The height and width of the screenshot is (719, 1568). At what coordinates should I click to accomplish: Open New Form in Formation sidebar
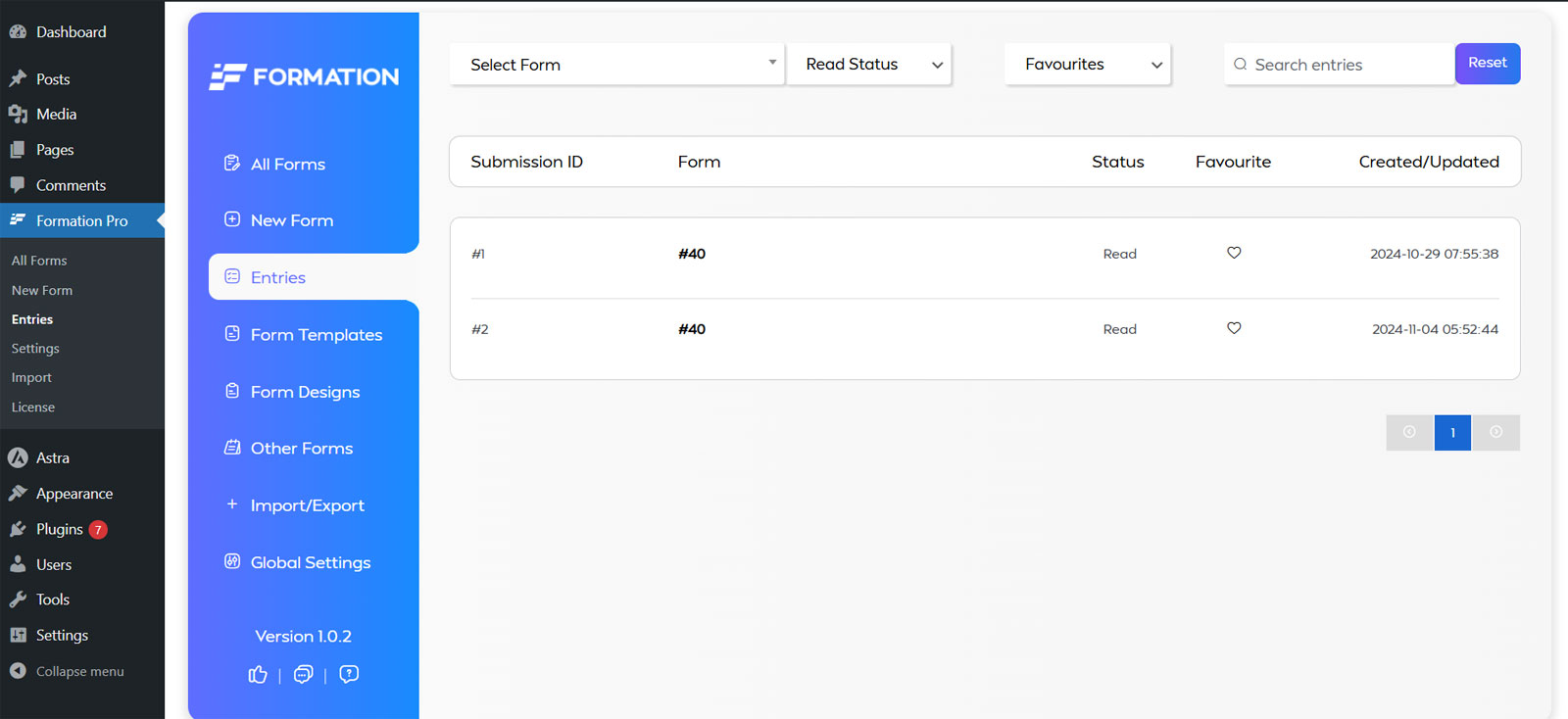(292, 220)
